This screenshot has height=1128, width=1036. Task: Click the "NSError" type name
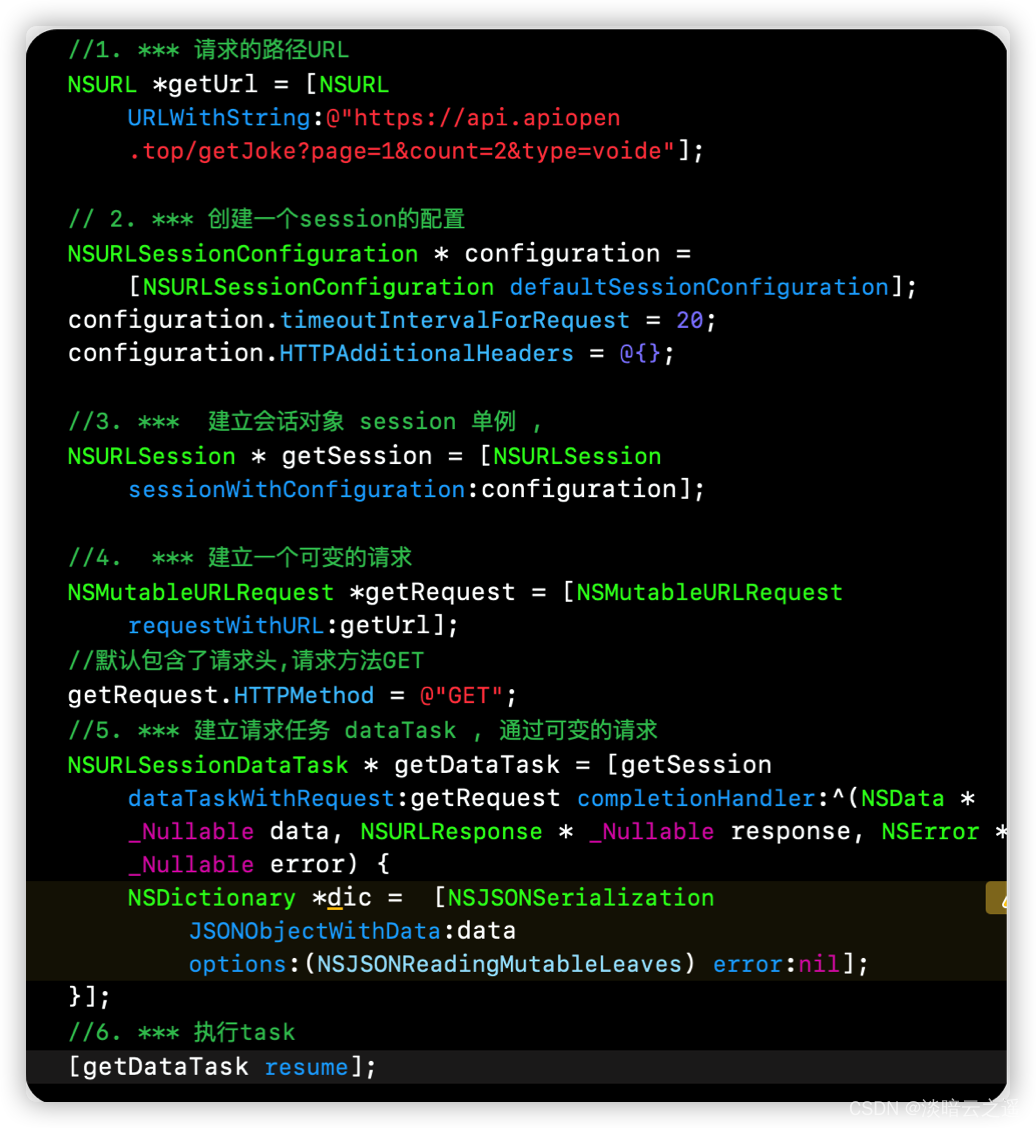[x=930, y=832]
